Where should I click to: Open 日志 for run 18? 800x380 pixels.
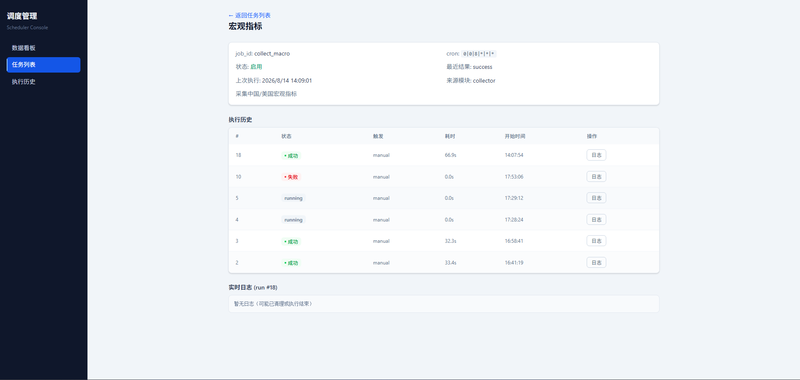pyautogui.click(x=596, y=155)
